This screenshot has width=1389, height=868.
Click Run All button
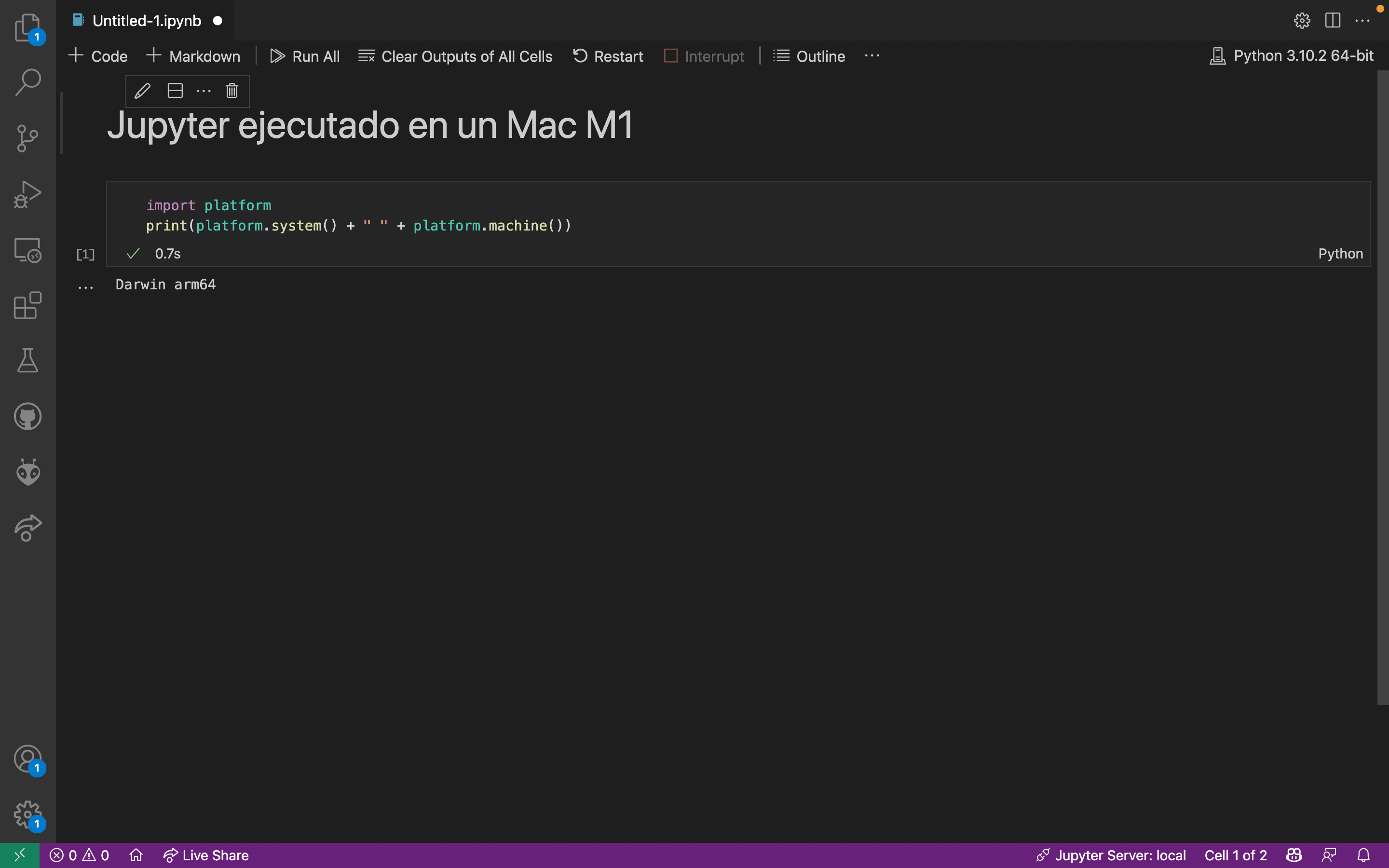tap(305, 56)
